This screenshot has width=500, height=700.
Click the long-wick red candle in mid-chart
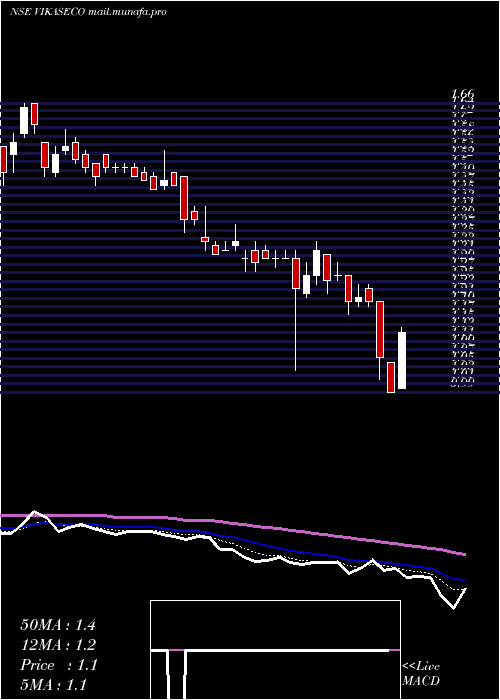(296, 310)
